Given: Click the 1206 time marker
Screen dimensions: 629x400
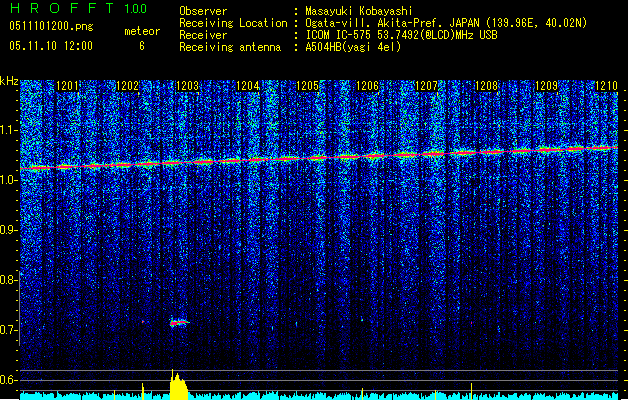Looking at the screenshot, I should click(367, 86).
